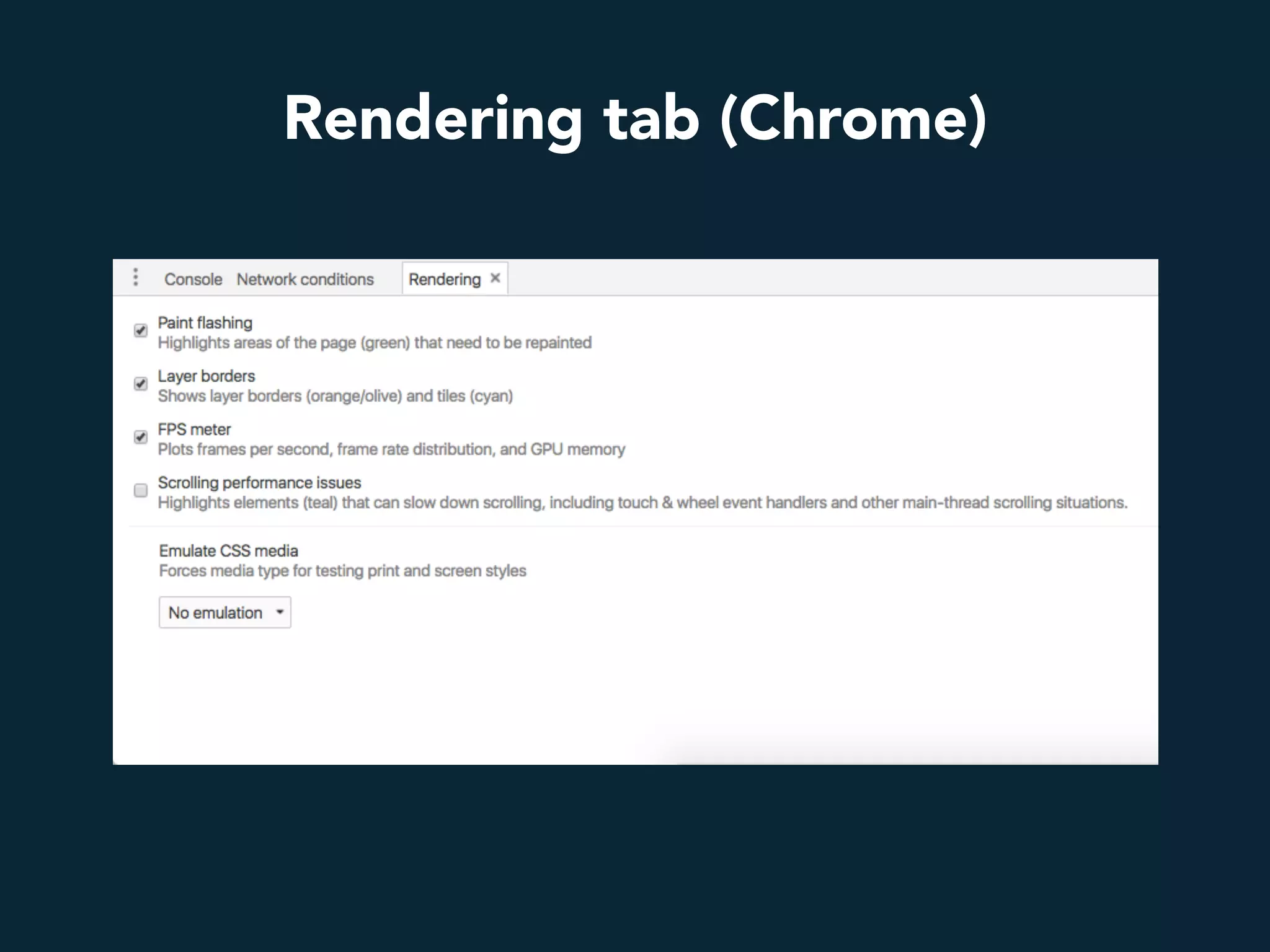
Task: Enable Scrolling performance issues checkbox
Action: coord(141,490)
